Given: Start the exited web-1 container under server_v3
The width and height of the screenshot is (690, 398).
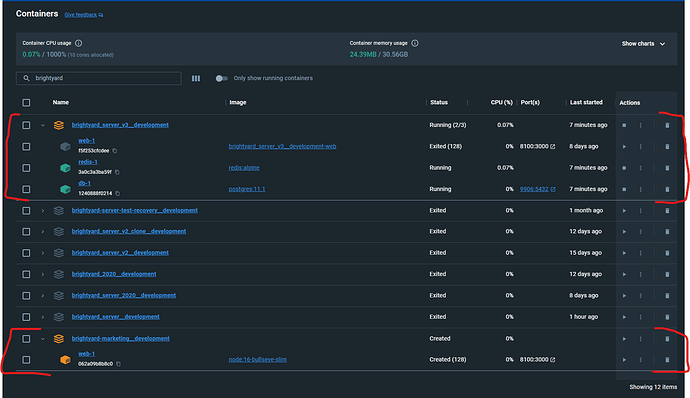Looking at the screenshot, I should [x=624, y=147].
